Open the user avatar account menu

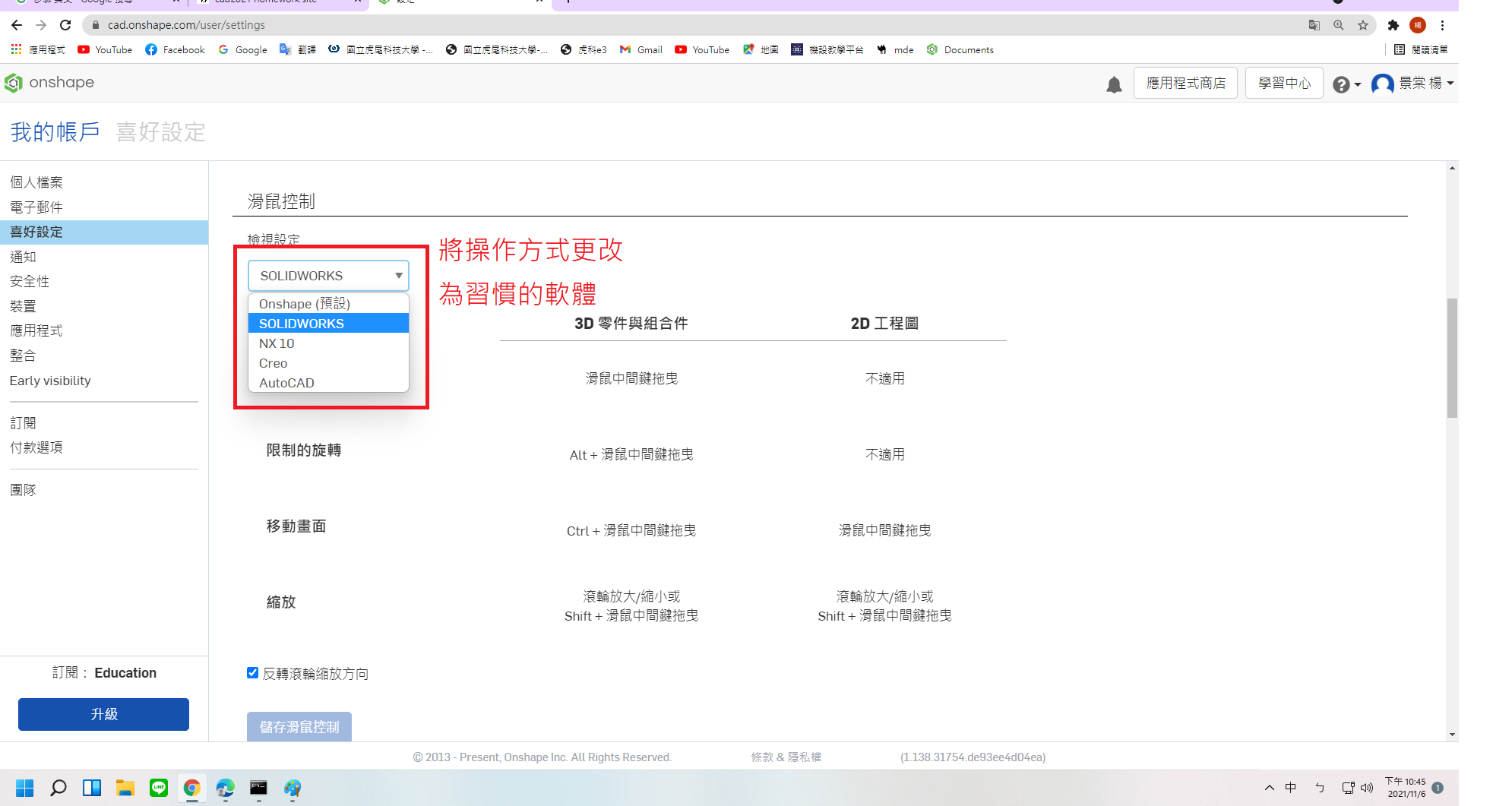click(x=1412, y=84)
